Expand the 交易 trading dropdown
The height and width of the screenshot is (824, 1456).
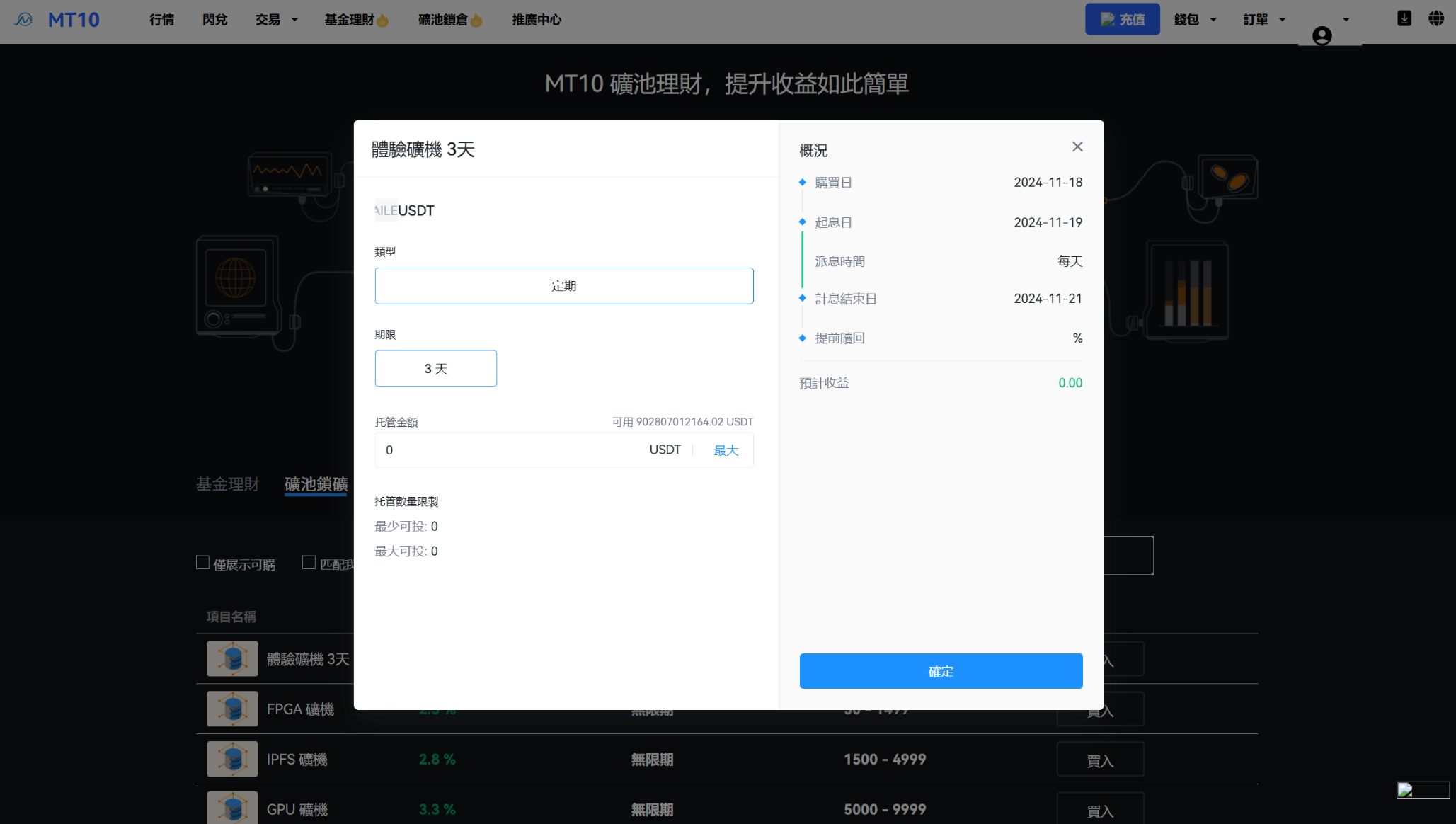[x=276, y=20]
